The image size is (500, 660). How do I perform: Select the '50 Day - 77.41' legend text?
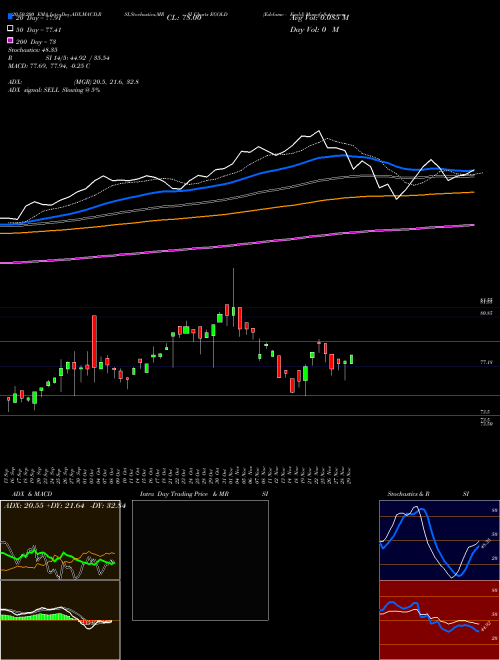click(38, 30)
